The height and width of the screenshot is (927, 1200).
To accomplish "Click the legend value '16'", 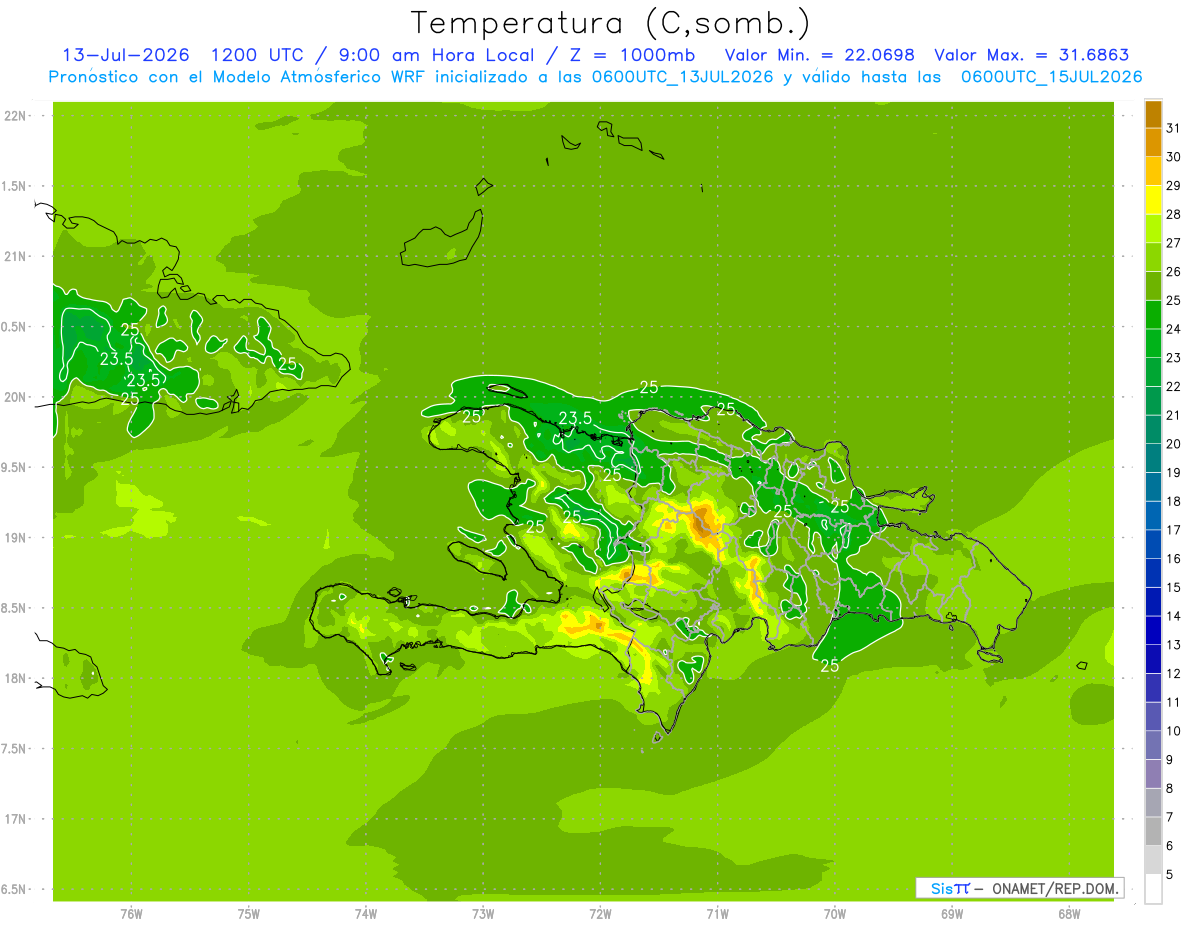I will [1173, 558].
